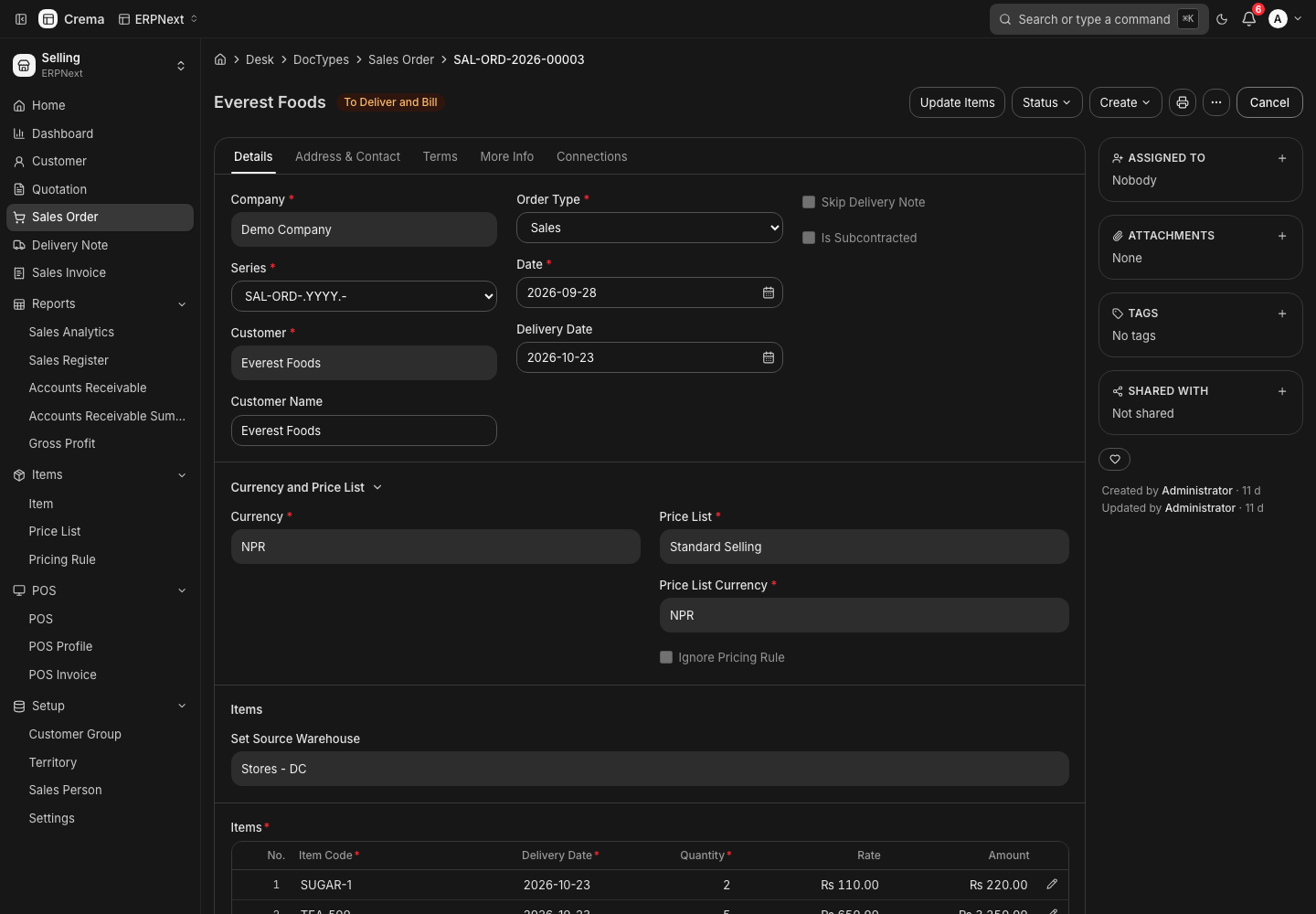This screenshot has height=914, width=1316.
Task: Open calendar picker for Date field
Action: tap(769, 292)
